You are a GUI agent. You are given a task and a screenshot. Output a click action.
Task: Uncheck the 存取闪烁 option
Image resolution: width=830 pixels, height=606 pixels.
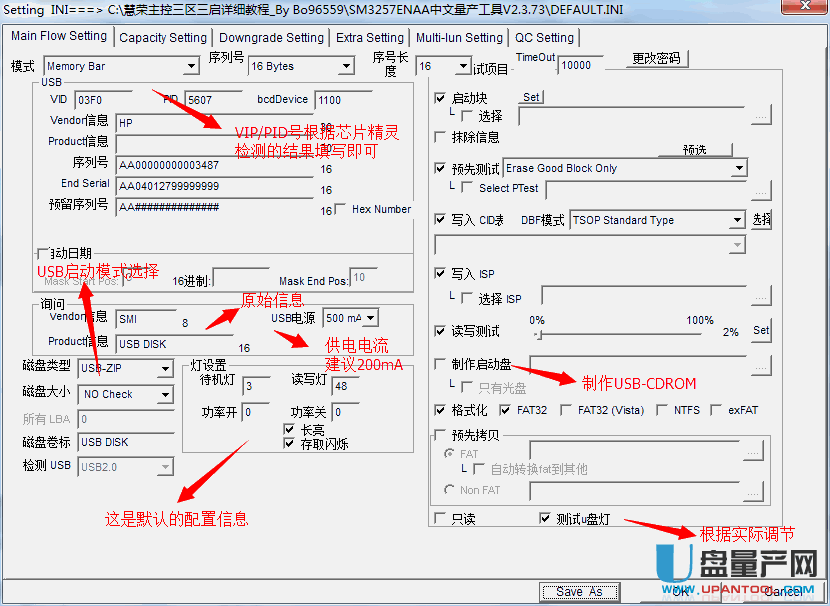click(291, 443)
